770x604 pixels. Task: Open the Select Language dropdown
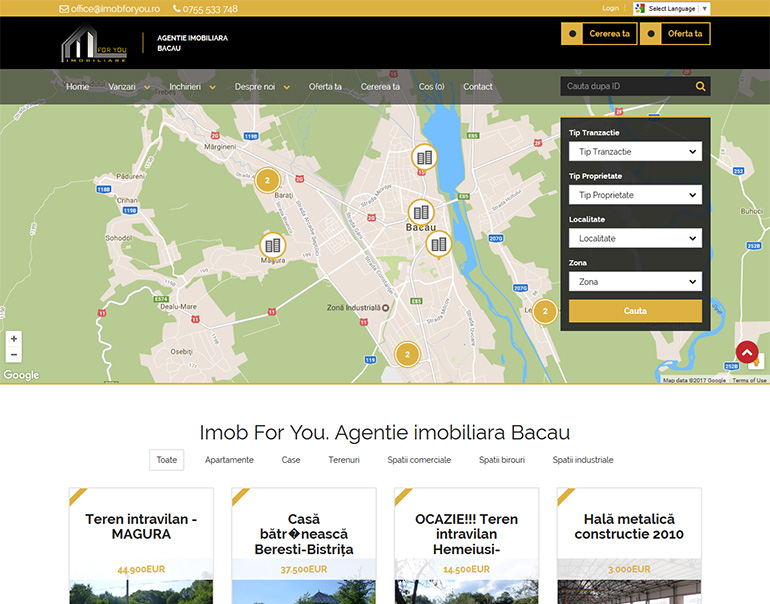[671, 8]
